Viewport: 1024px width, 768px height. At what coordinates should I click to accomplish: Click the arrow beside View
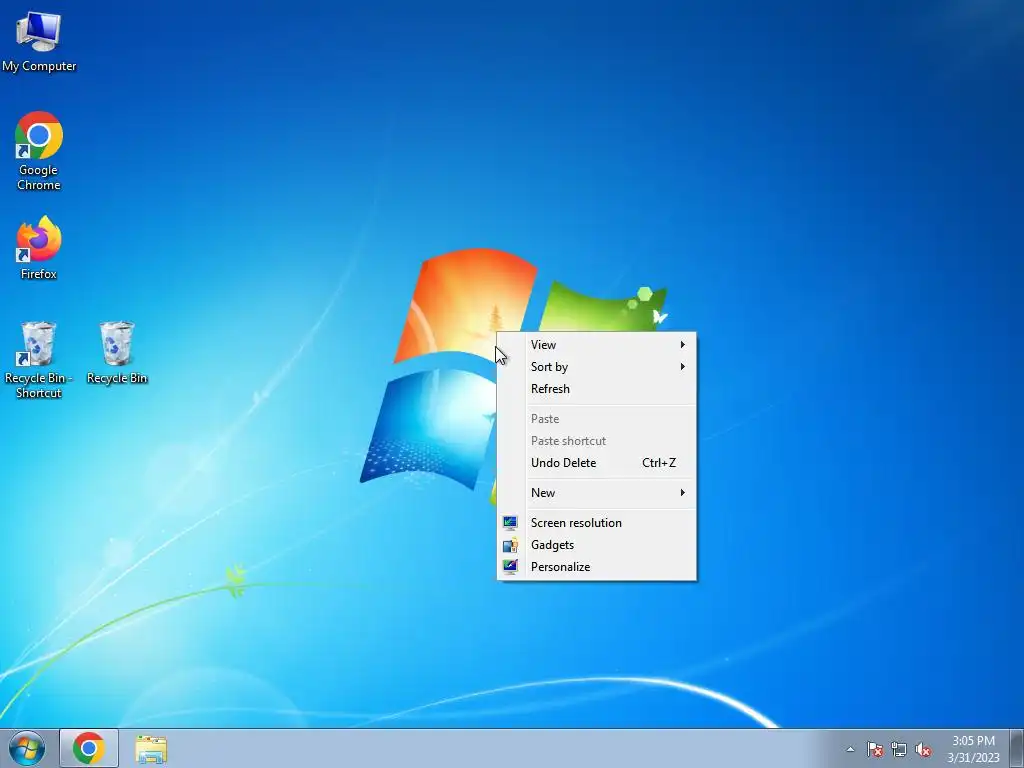click(682, 345)
